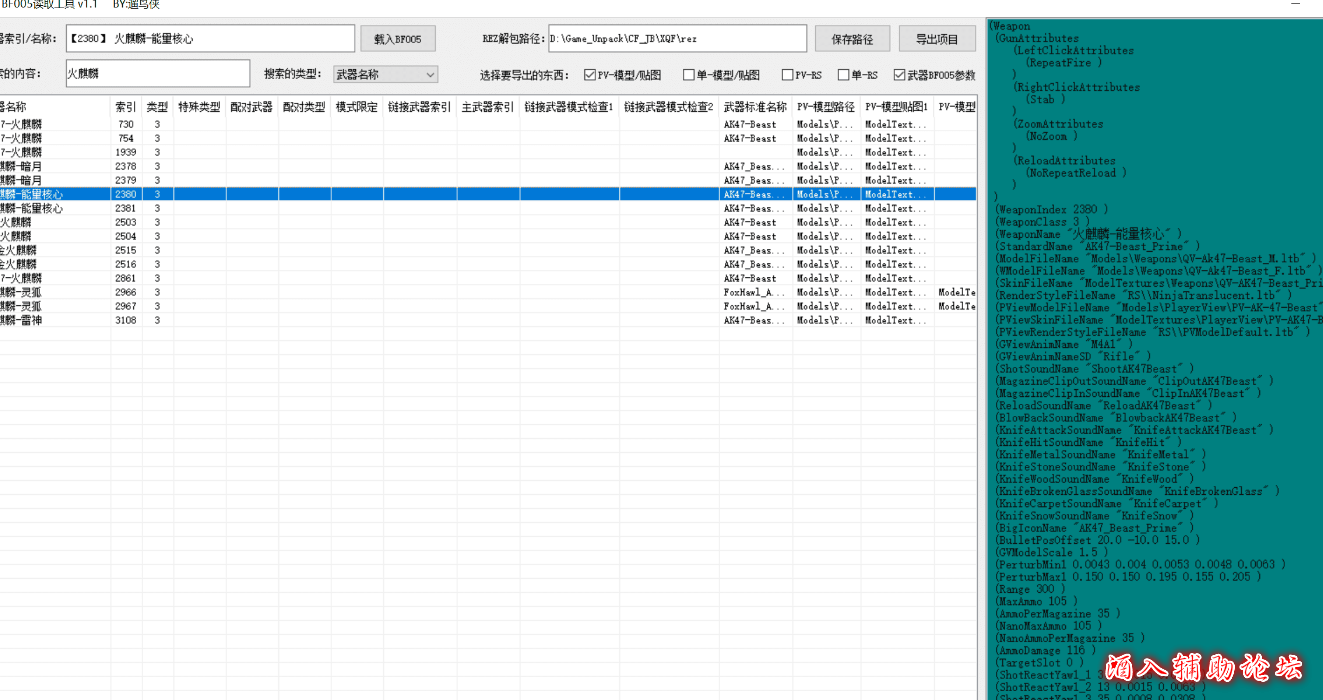Viewport: 1323px width, 700px height.
Task: Click the 保存路径 button
Action: pyautogui.click(x=852, y=39)
